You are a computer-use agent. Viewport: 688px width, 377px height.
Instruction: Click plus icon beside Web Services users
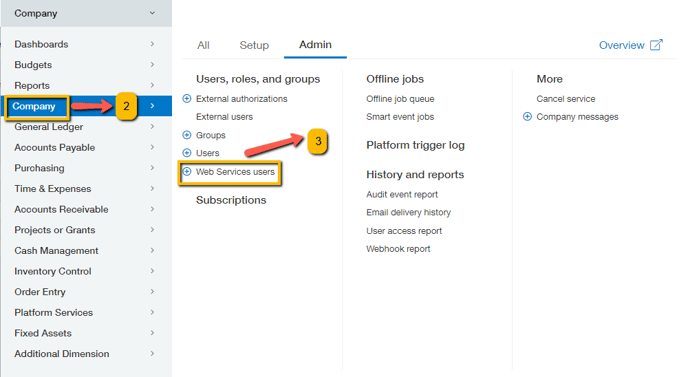187,171
